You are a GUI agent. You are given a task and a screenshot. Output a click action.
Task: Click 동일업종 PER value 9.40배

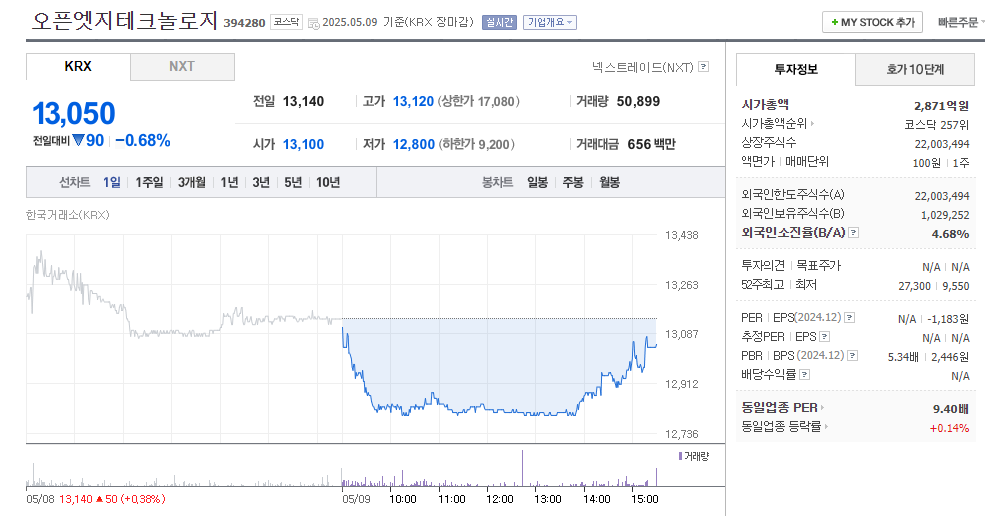pos(950,409)
